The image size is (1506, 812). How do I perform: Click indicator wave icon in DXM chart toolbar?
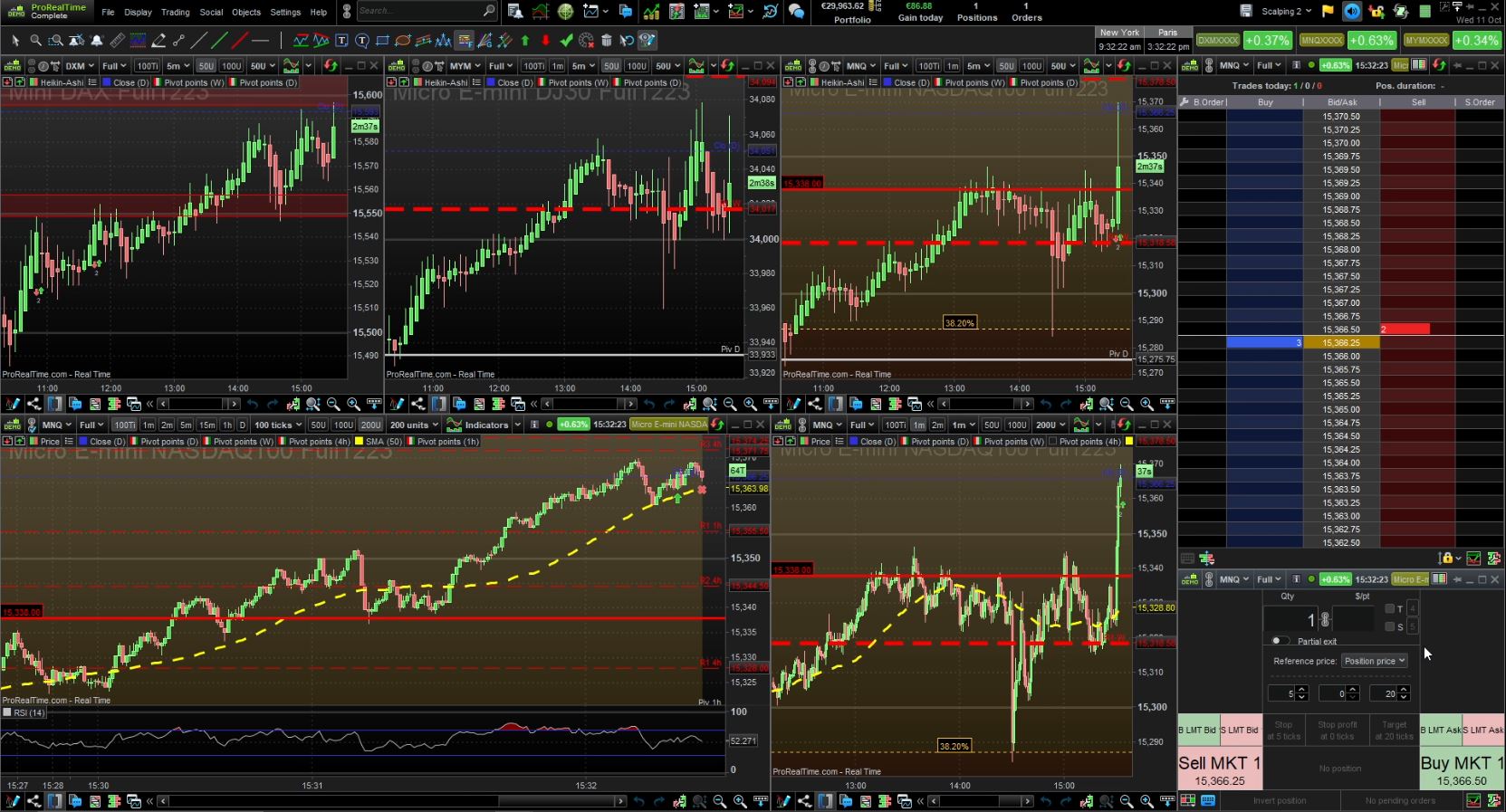tap(291, 66)
